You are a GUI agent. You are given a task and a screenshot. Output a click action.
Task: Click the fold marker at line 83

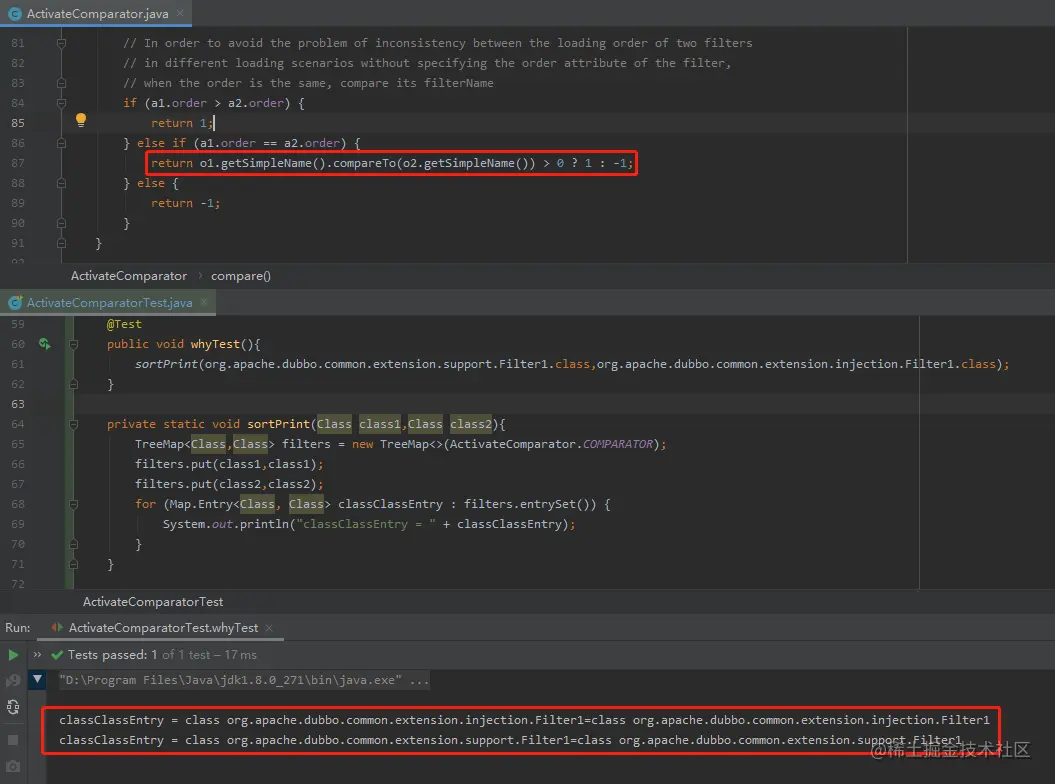(x=61, y=83)
